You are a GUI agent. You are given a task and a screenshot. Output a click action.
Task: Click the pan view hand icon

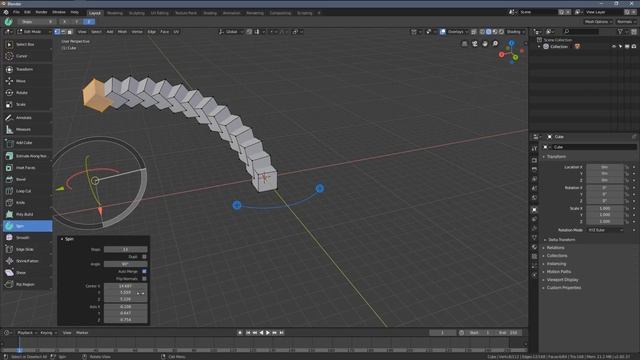pyautogui.click(x=485, y=44)
